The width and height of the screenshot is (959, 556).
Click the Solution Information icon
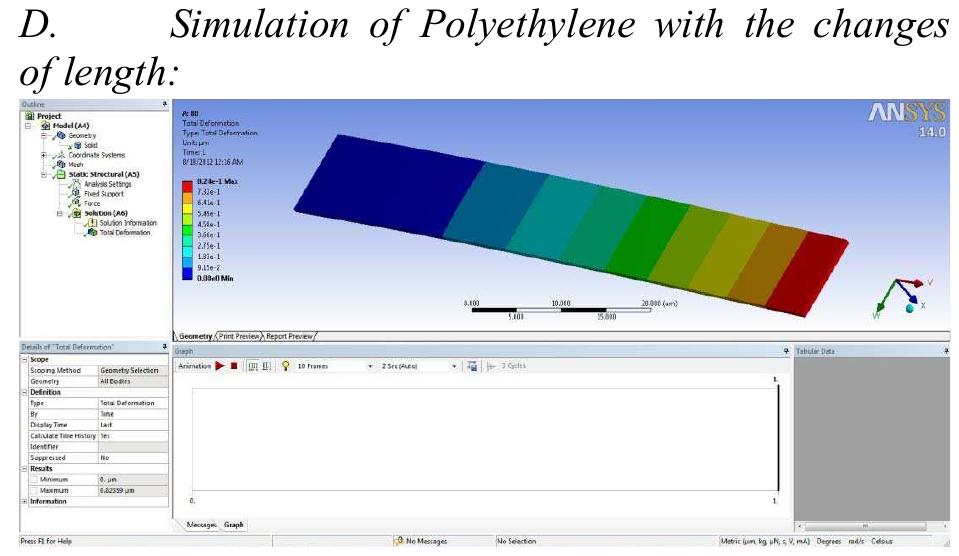click(x=92, y=223)
